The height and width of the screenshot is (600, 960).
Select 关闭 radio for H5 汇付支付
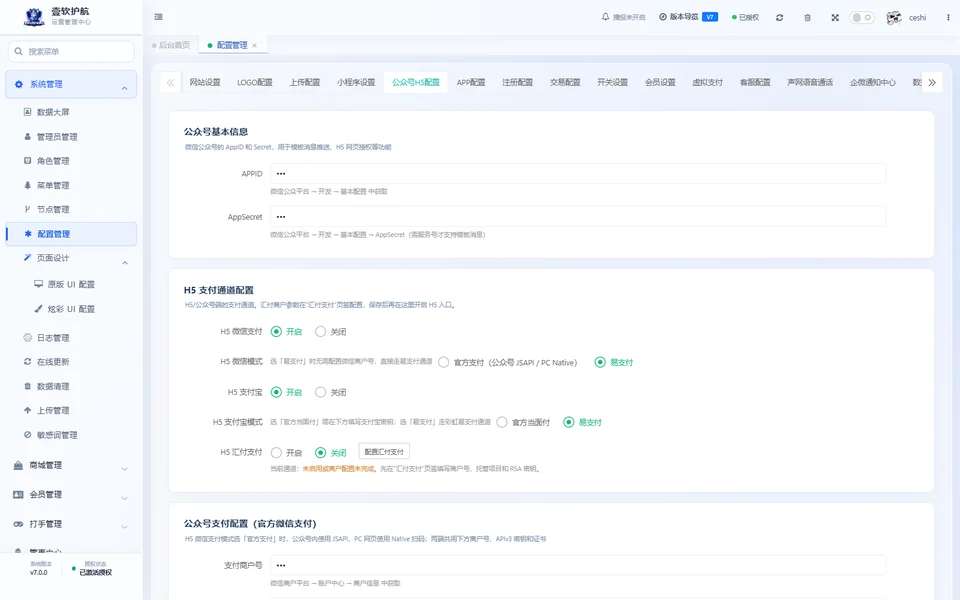point(320,452)
